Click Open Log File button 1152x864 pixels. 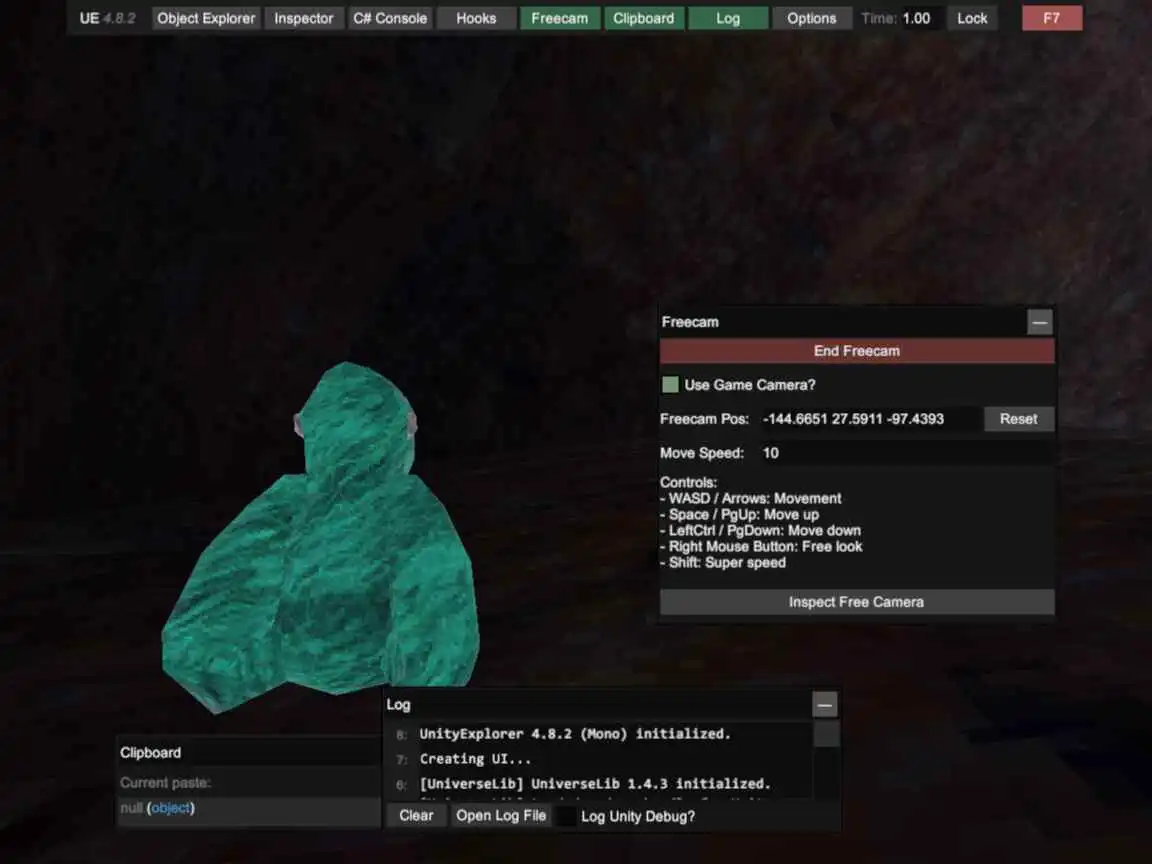(x=501, y=816)
